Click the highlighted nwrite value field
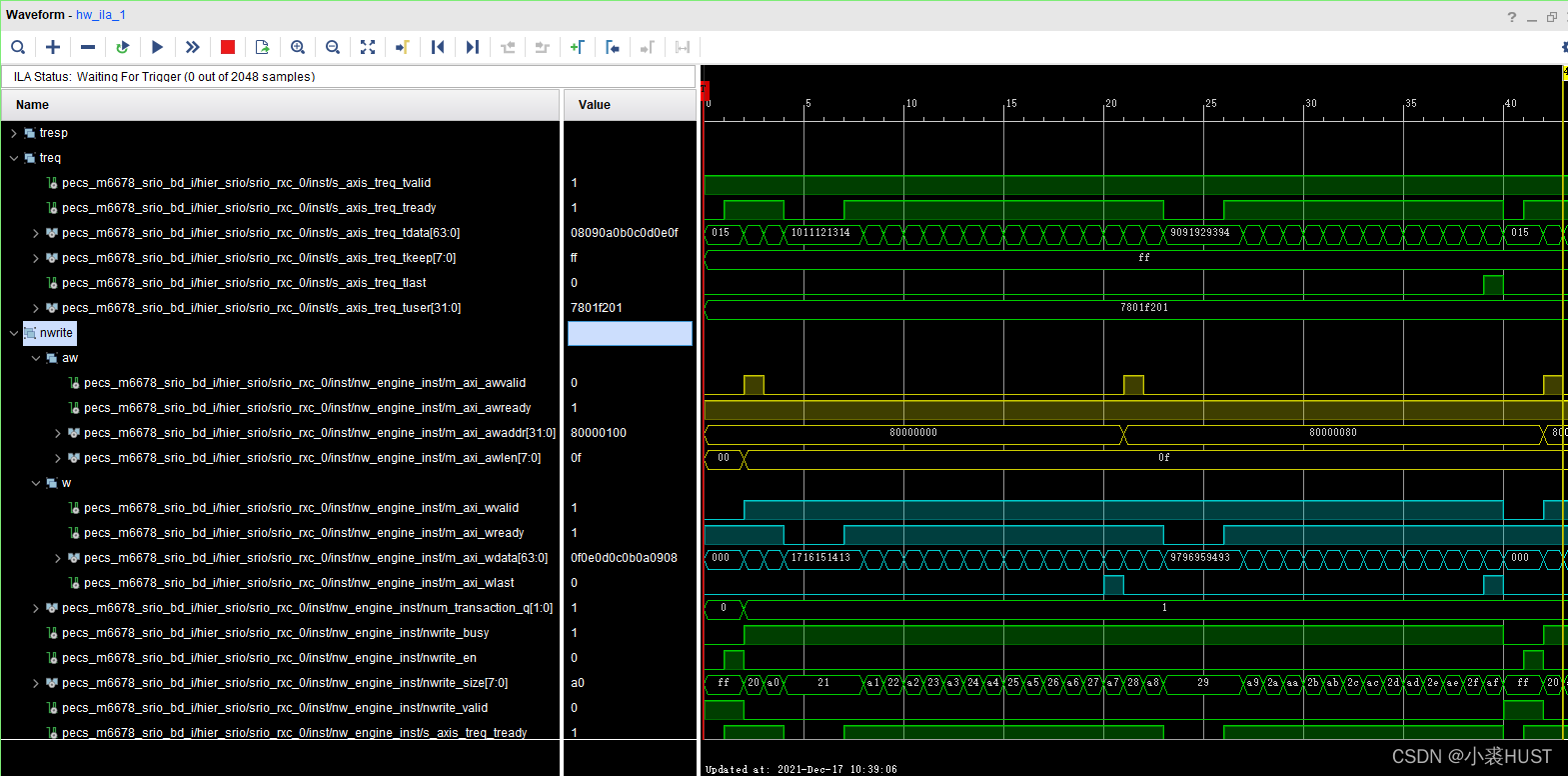Screen dimensions: 1568x776 pyautogui.click(x=630, y=333)
